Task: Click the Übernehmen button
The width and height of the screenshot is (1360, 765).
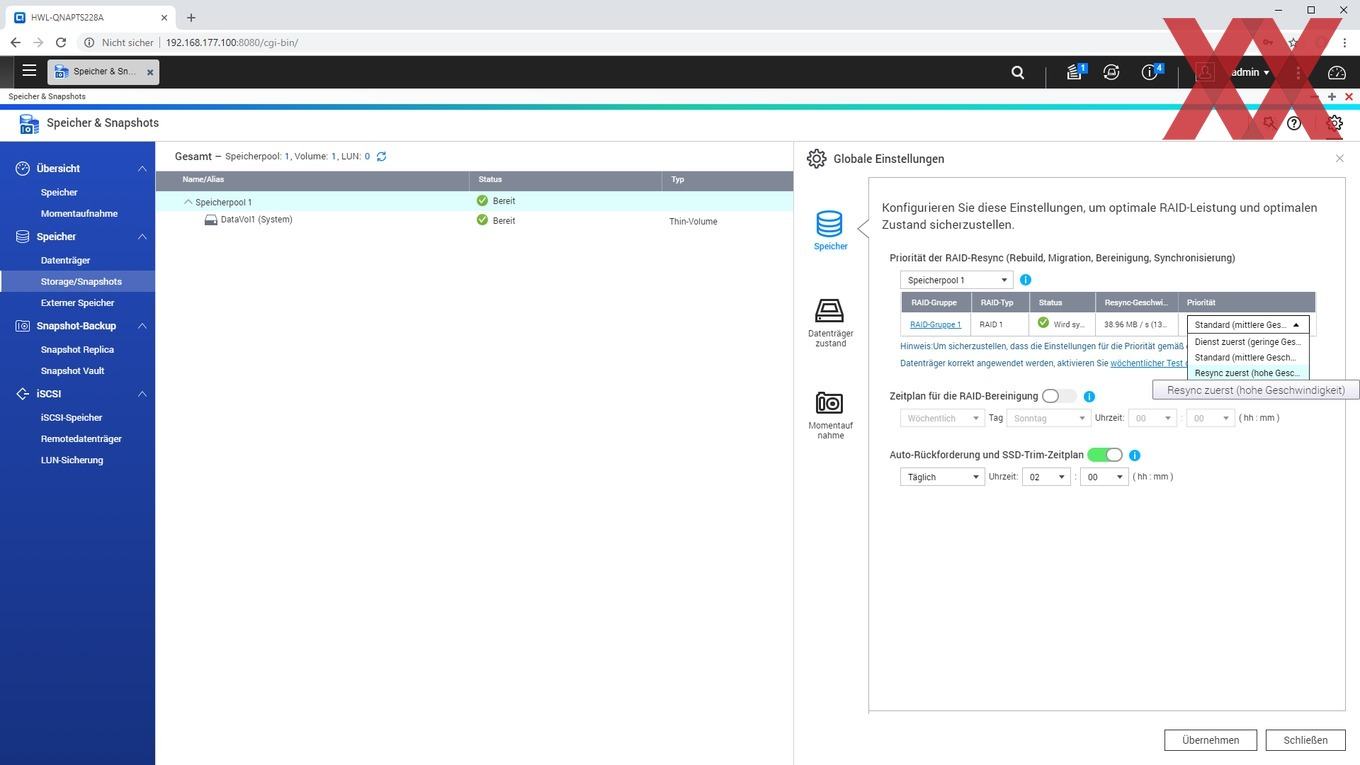Action: 1210,740
